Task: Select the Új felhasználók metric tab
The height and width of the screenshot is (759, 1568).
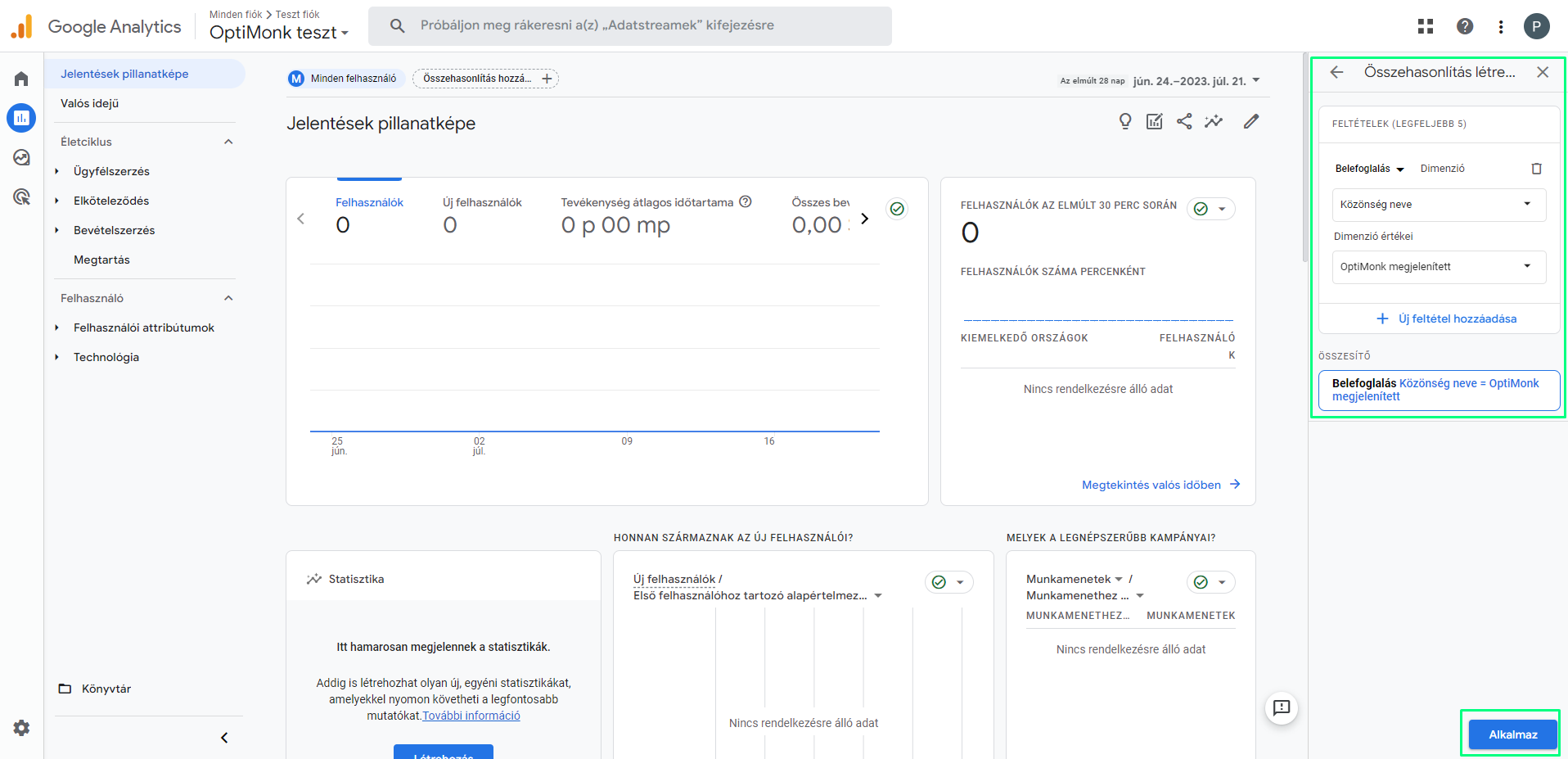Action: click(x=482, y=217)
